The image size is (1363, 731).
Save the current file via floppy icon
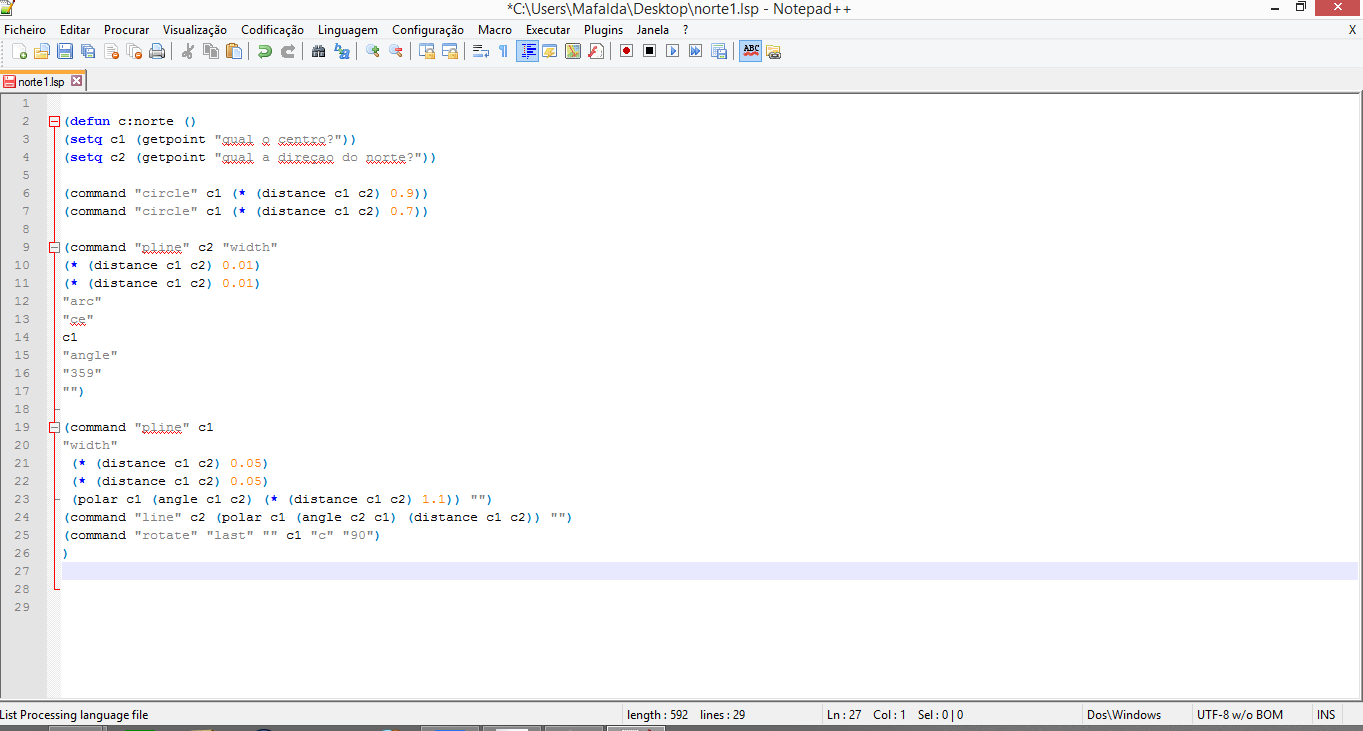[x=65, y=51]
